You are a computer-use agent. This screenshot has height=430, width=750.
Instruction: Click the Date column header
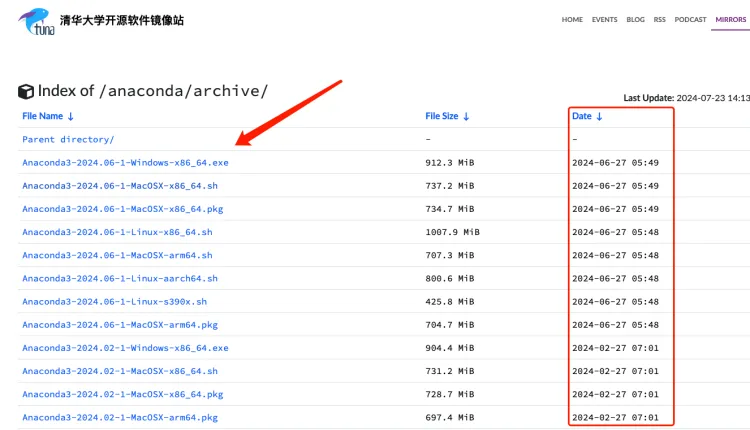[582, 116]
